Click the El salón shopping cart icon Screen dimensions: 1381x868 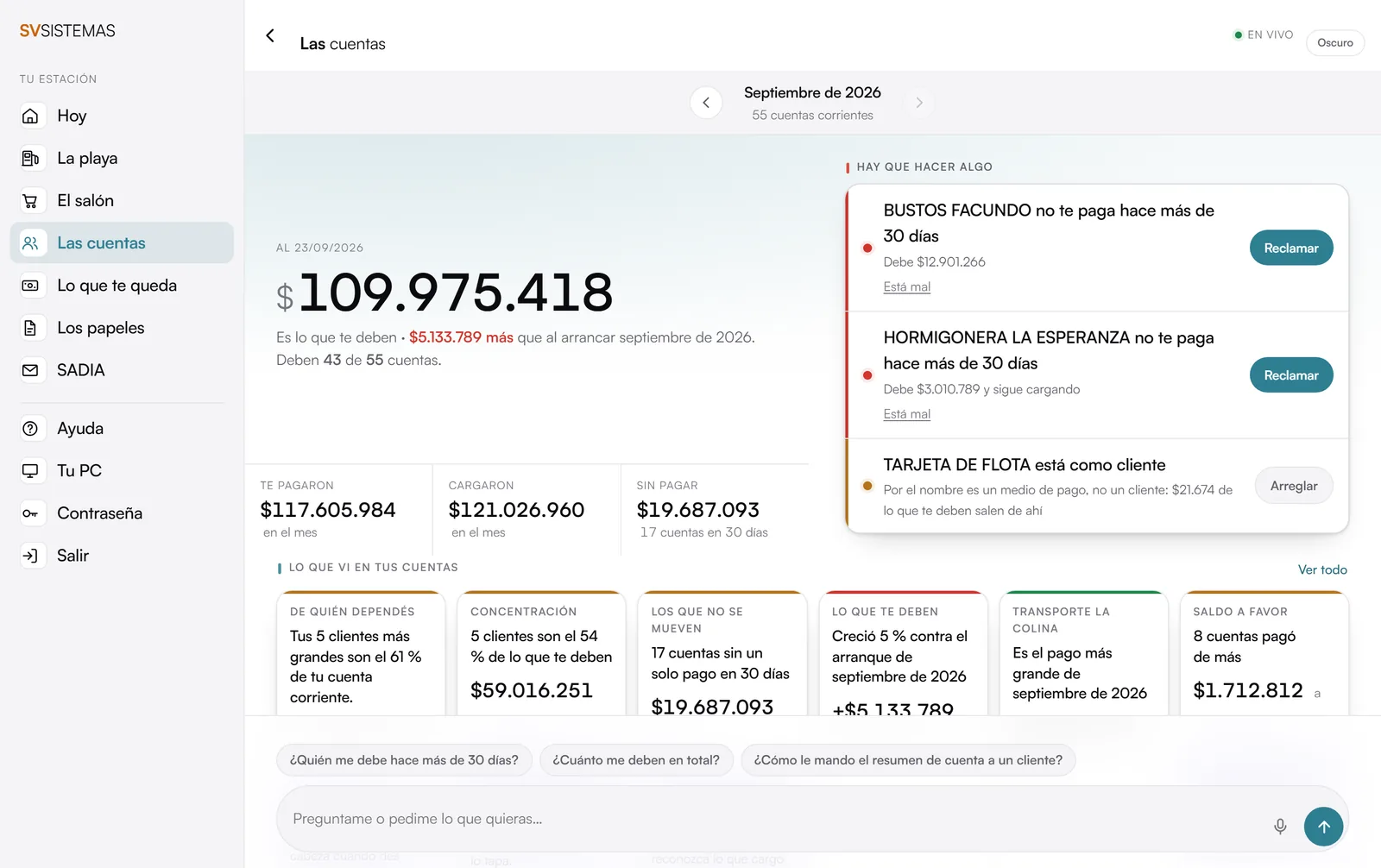(30, 200)
